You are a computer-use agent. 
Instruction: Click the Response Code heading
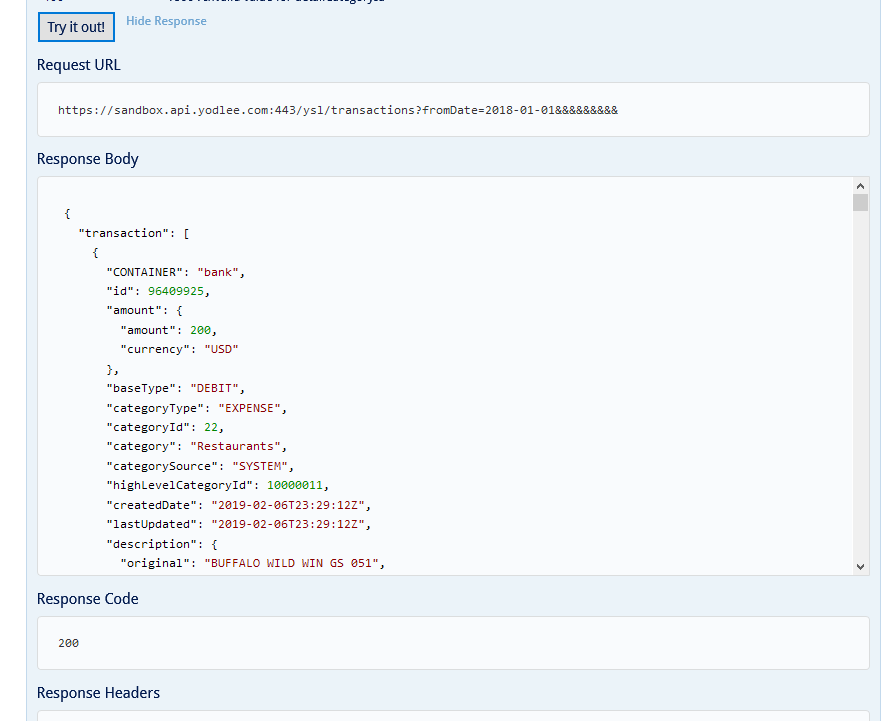point(88,599)
